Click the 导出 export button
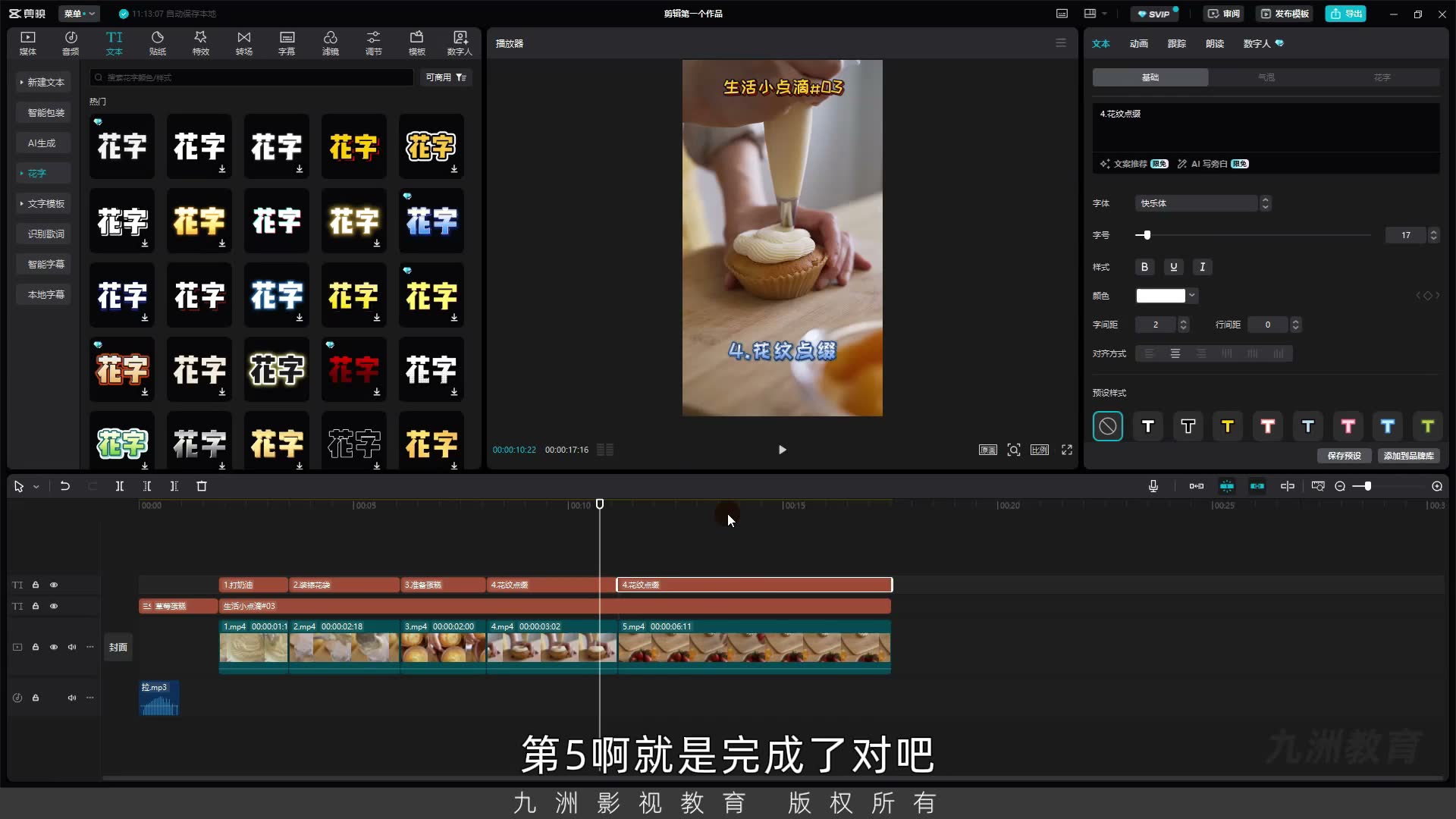1456x819 pixels. click(1346, 14)
